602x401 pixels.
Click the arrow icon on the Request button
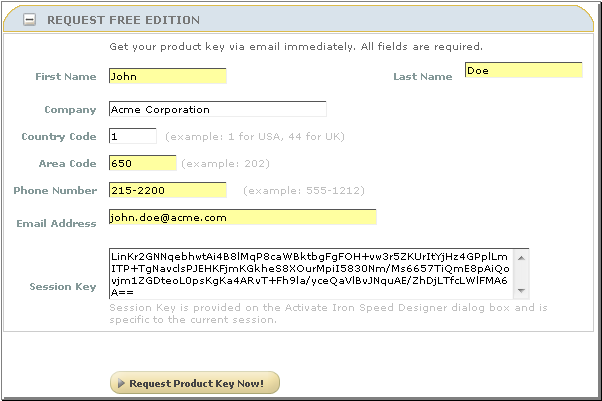pyautogui.click(x=121, y=383)
